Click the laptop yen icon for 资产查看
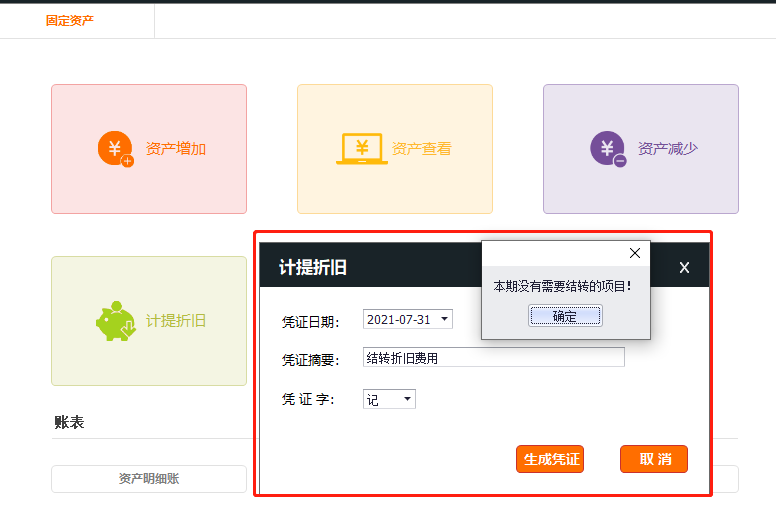The width and height of the screenshot is (776, 506). pyautogui.click(x=361, y=149)
